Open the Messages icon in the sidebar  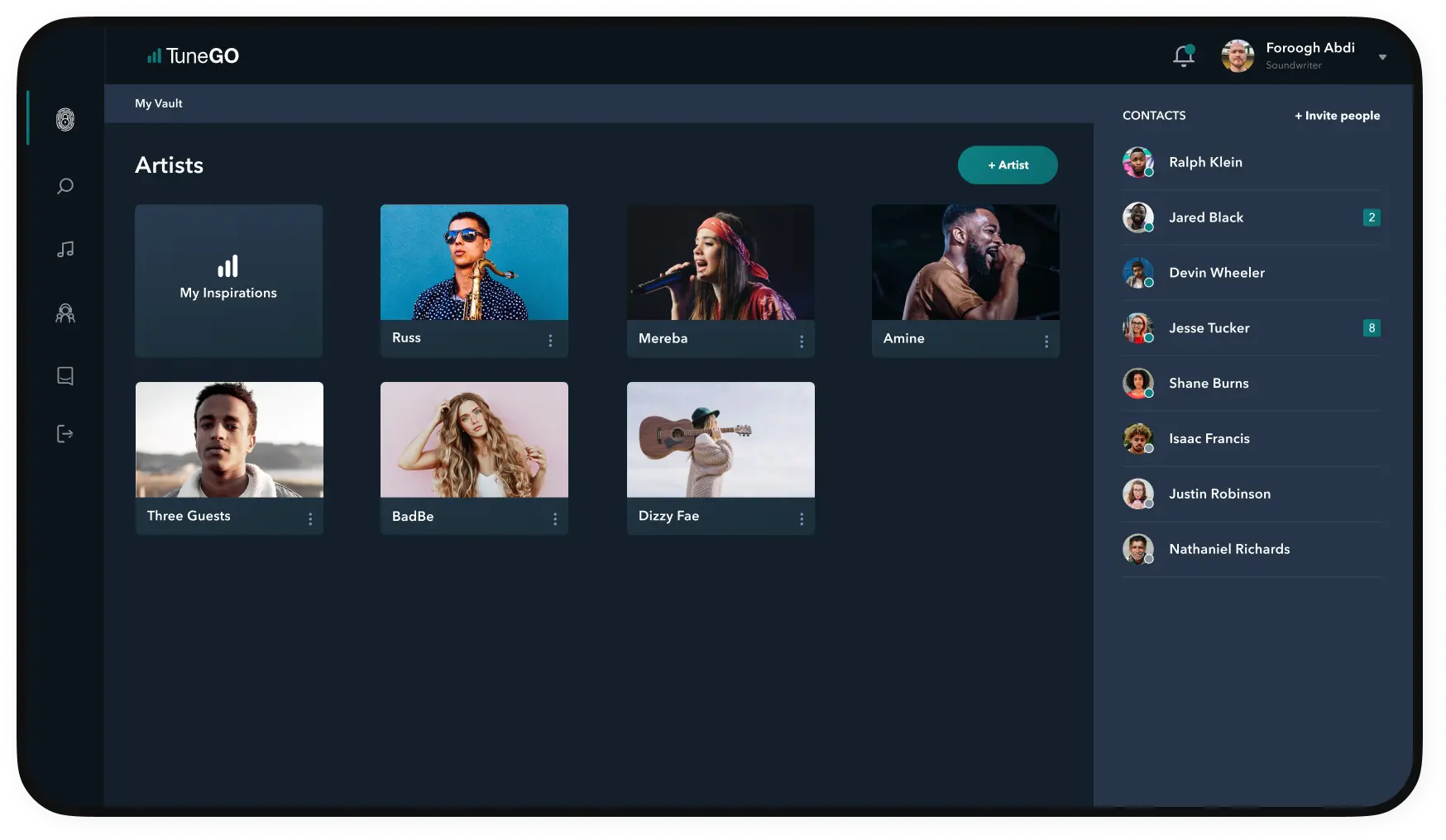[x=65, y=375]
